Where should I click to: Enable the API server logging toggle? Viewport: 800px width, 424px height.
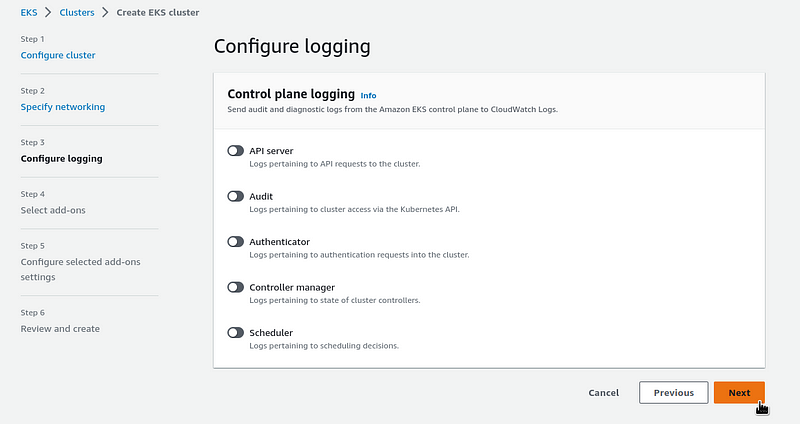235,151
